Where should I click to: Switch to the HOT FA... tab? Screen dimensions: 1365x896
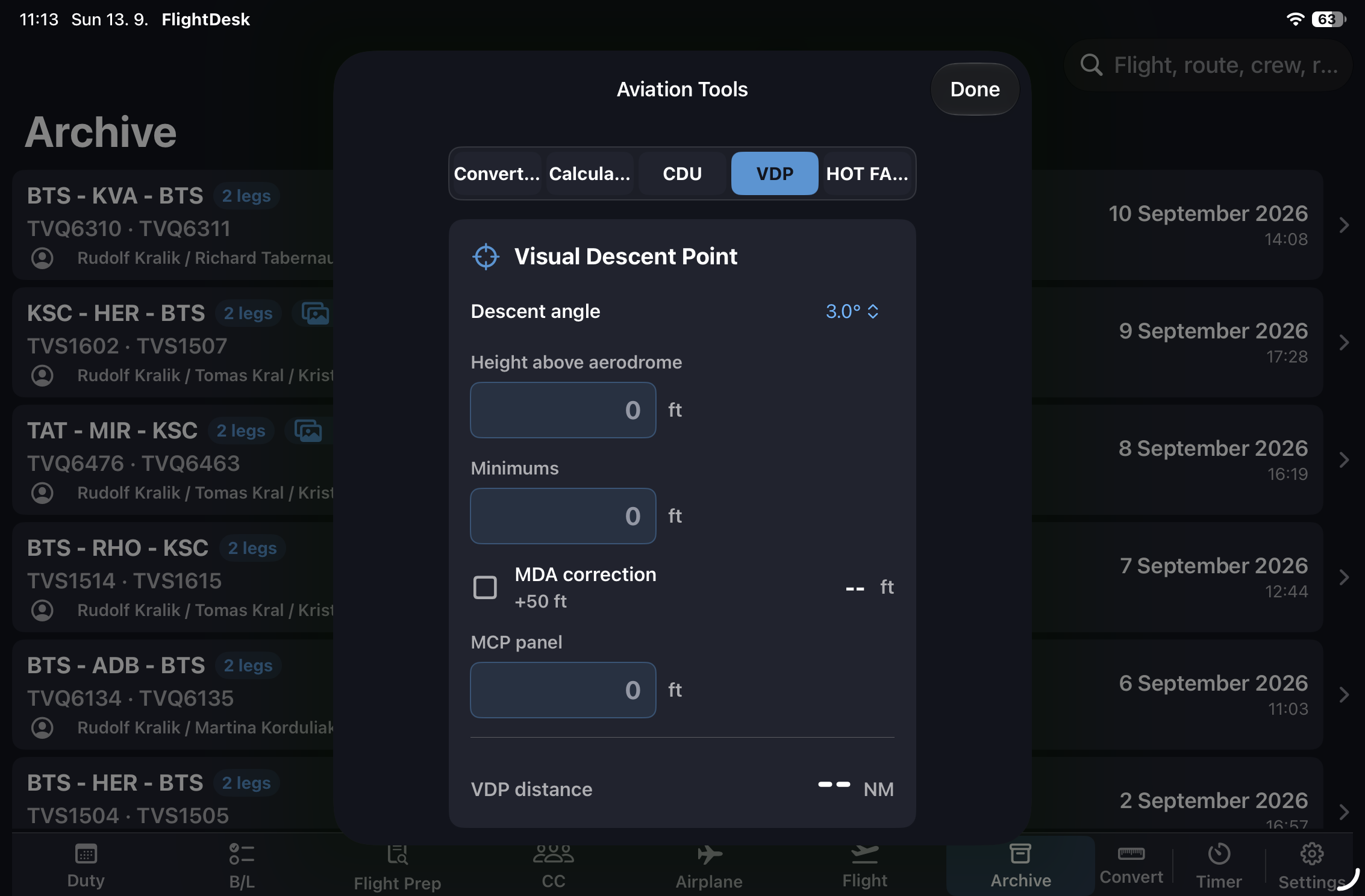tap(867, 173)
